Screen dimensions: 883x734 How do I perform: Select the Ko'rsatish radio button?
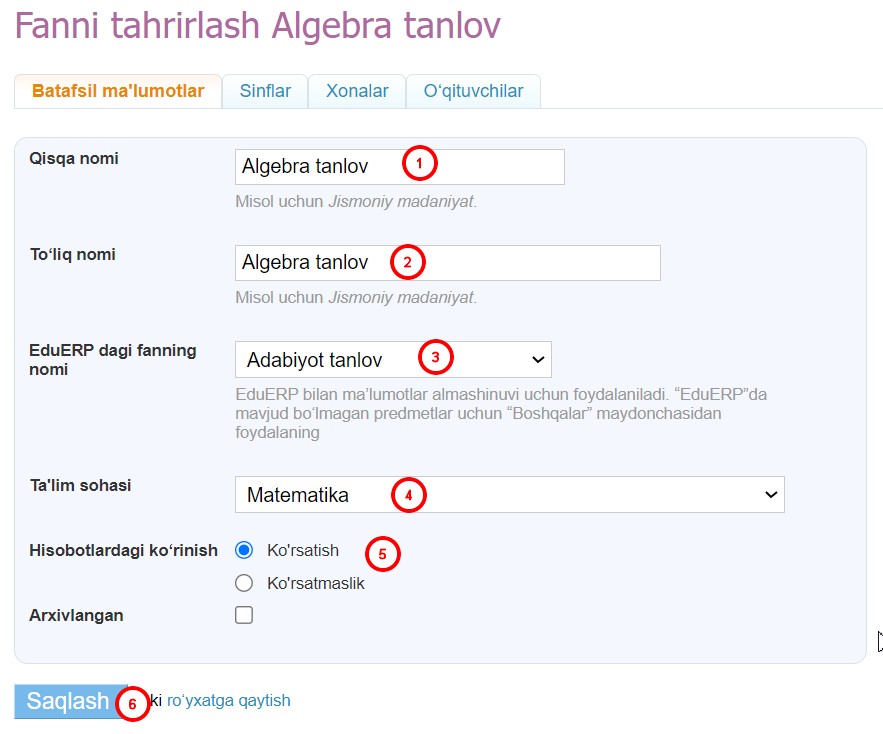244,550
